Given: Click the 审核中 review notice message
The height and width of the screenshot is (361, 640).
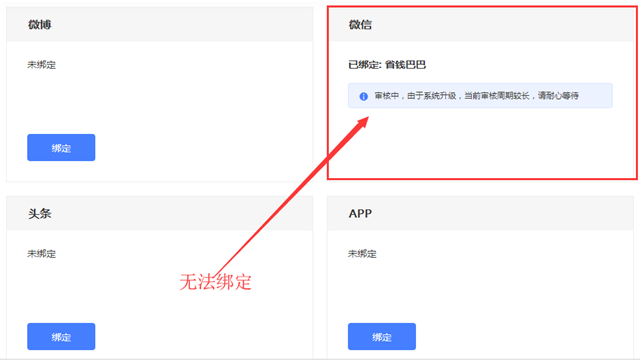Looking at the screenshot, I should pos(480,96).
